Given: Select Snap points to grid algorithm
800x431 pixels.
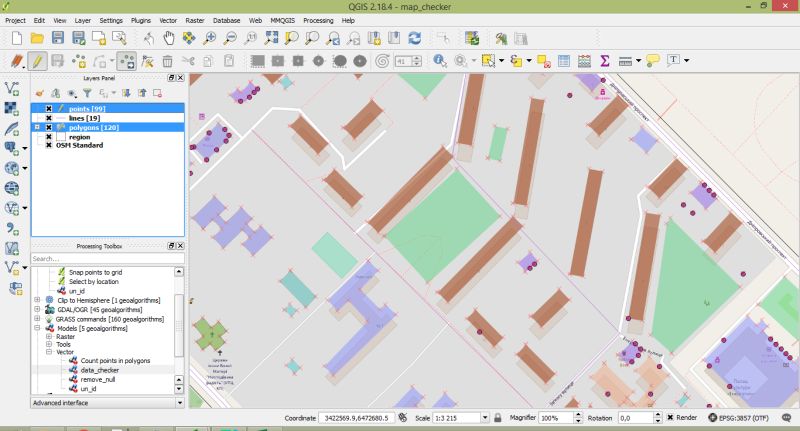Looking at the screenshot, I should click(95, 272).
